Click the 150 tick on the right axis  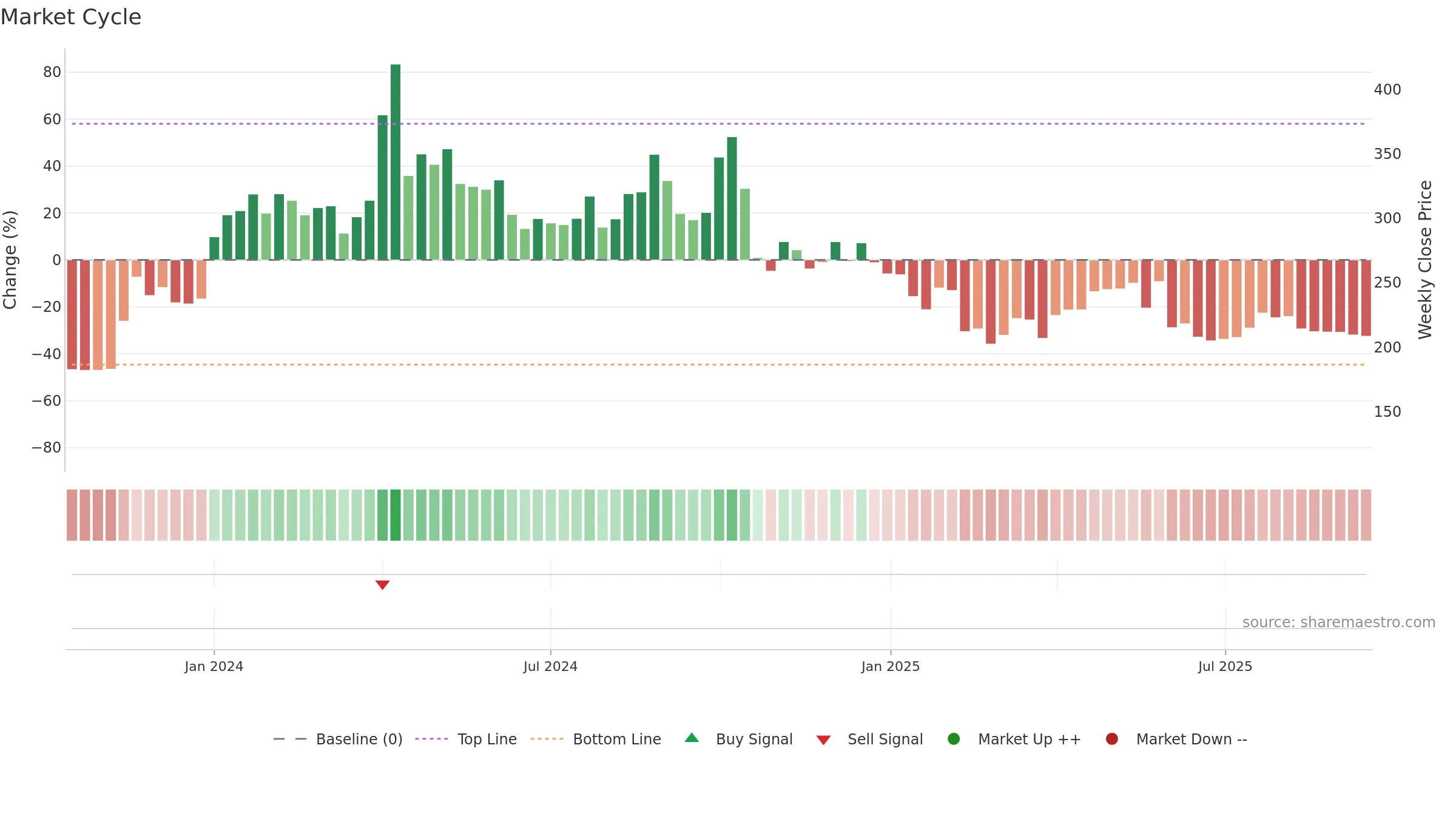pyautogui.click(x=1387, y=412)
